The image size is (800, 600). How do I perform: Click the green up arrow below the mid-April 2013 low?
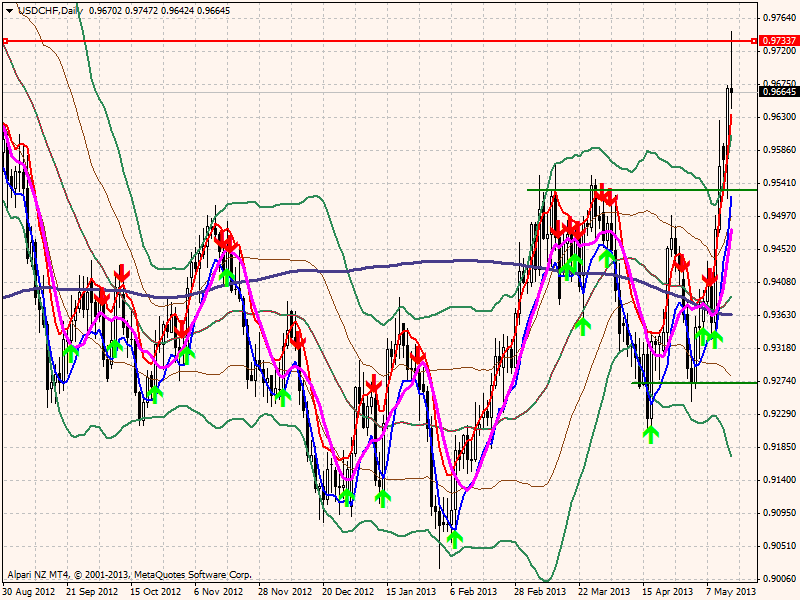tap(650, 435)
